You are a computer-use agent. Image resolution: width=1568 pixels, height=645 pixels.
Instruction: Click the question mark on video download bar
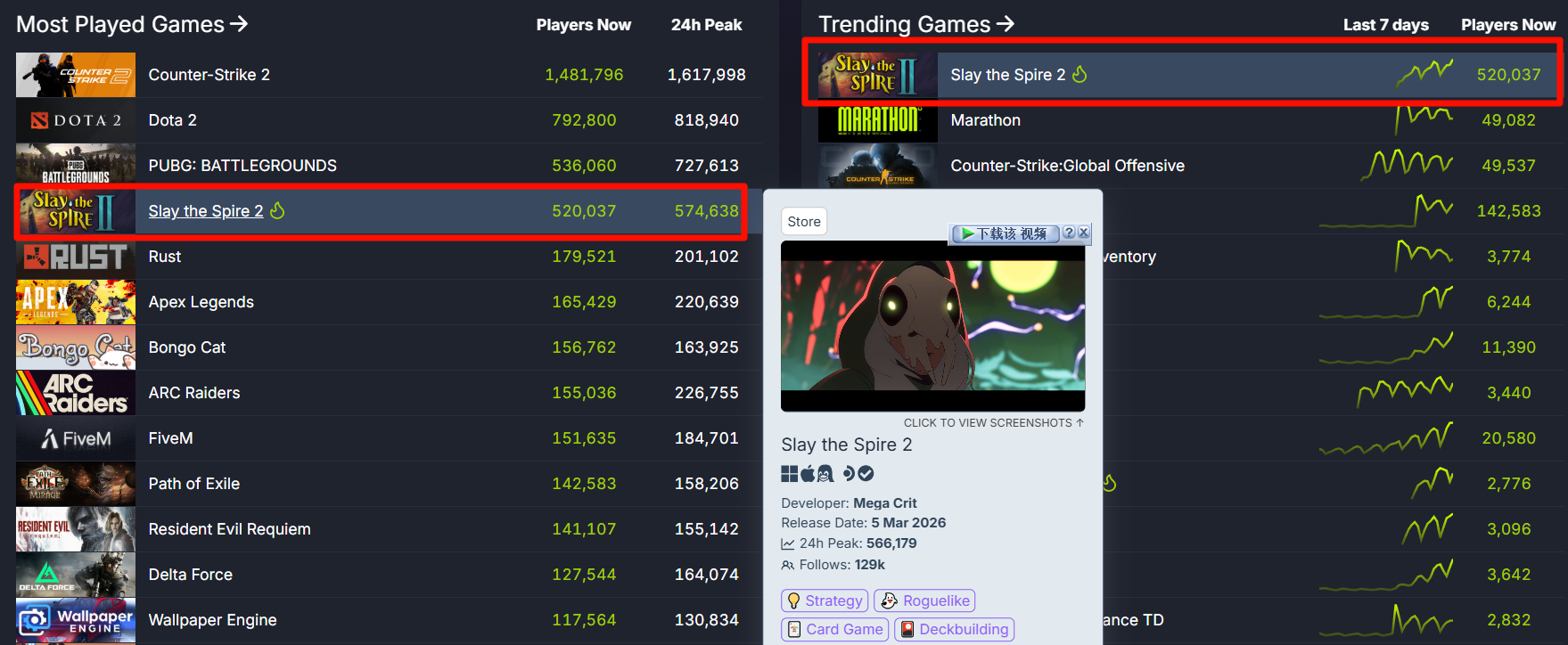pos(1069,233)
